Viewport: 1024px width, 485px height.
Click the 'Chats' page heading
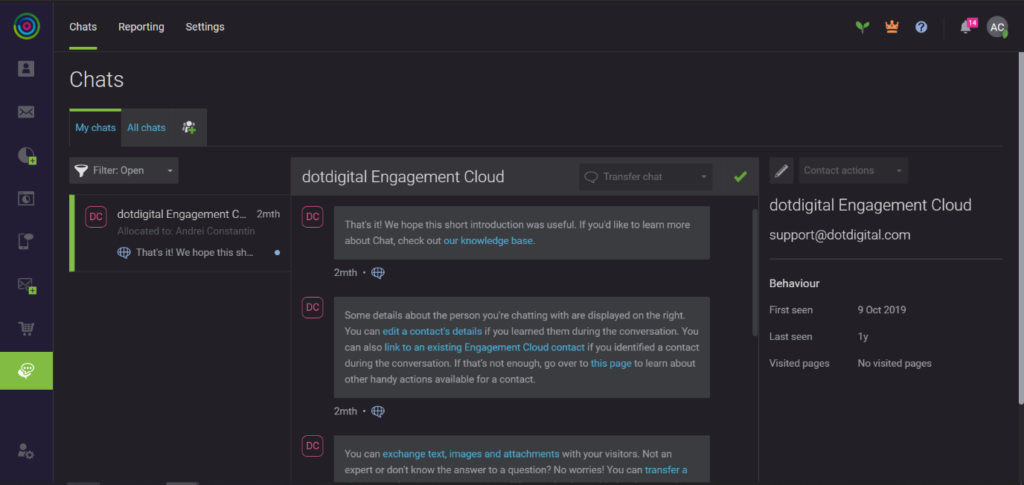(x=97, y=80)
